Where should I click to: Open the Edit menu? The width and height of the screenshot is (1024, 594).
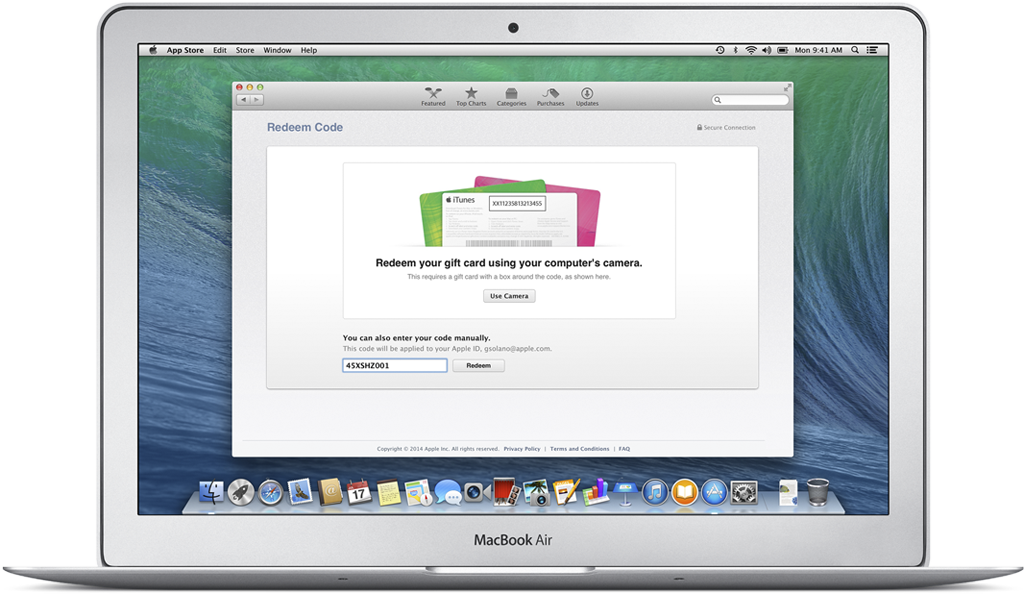pyautogui.click(x=219, y=50)
